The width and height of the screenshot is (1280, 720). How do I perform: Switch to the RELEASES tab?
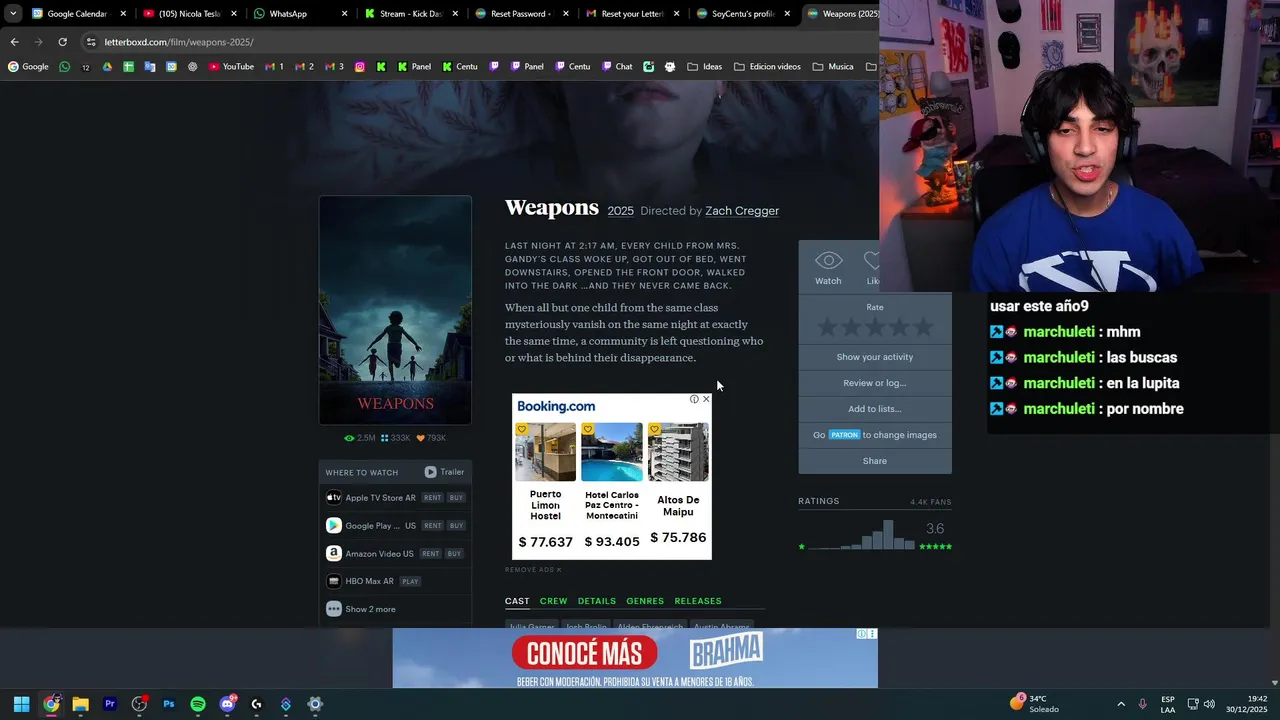(x=698, y=601)
